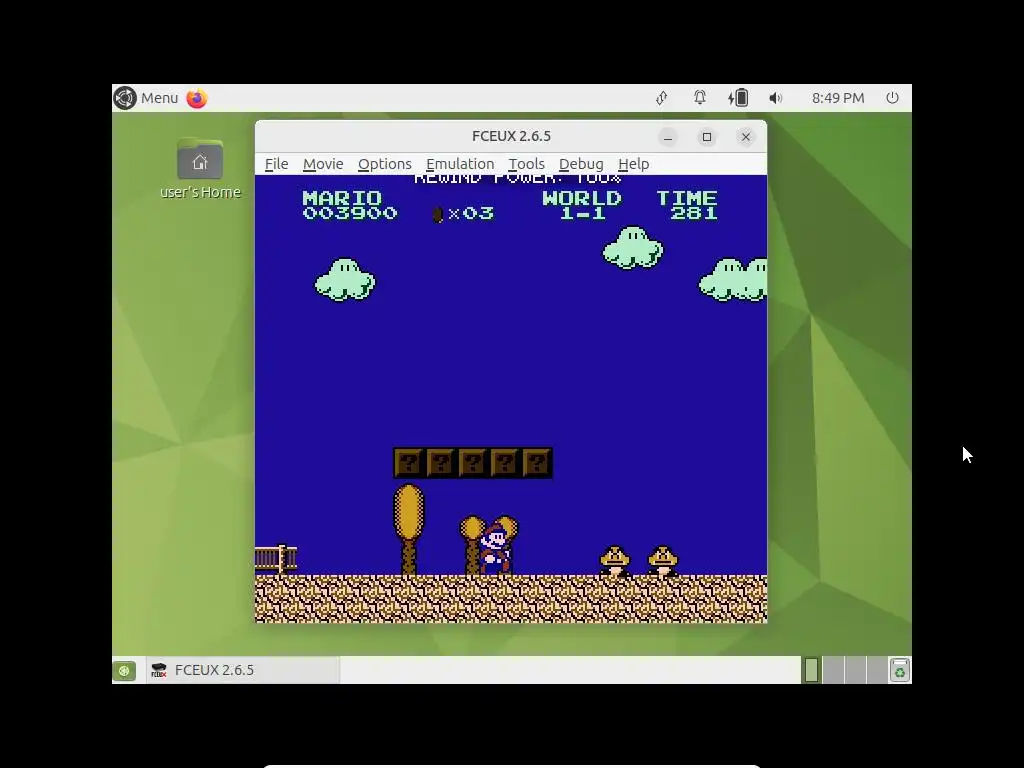Open the Debug menu
Image resolution: width=1024 pixels, height=768 pixels.
(x=581, y=164)
